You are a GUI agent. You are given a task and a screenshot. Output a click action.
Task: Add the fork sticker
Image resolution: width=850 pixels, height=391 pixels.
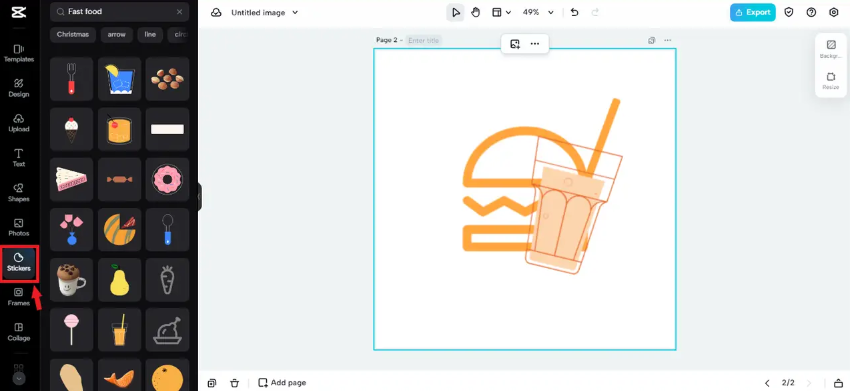click(72, 79)
